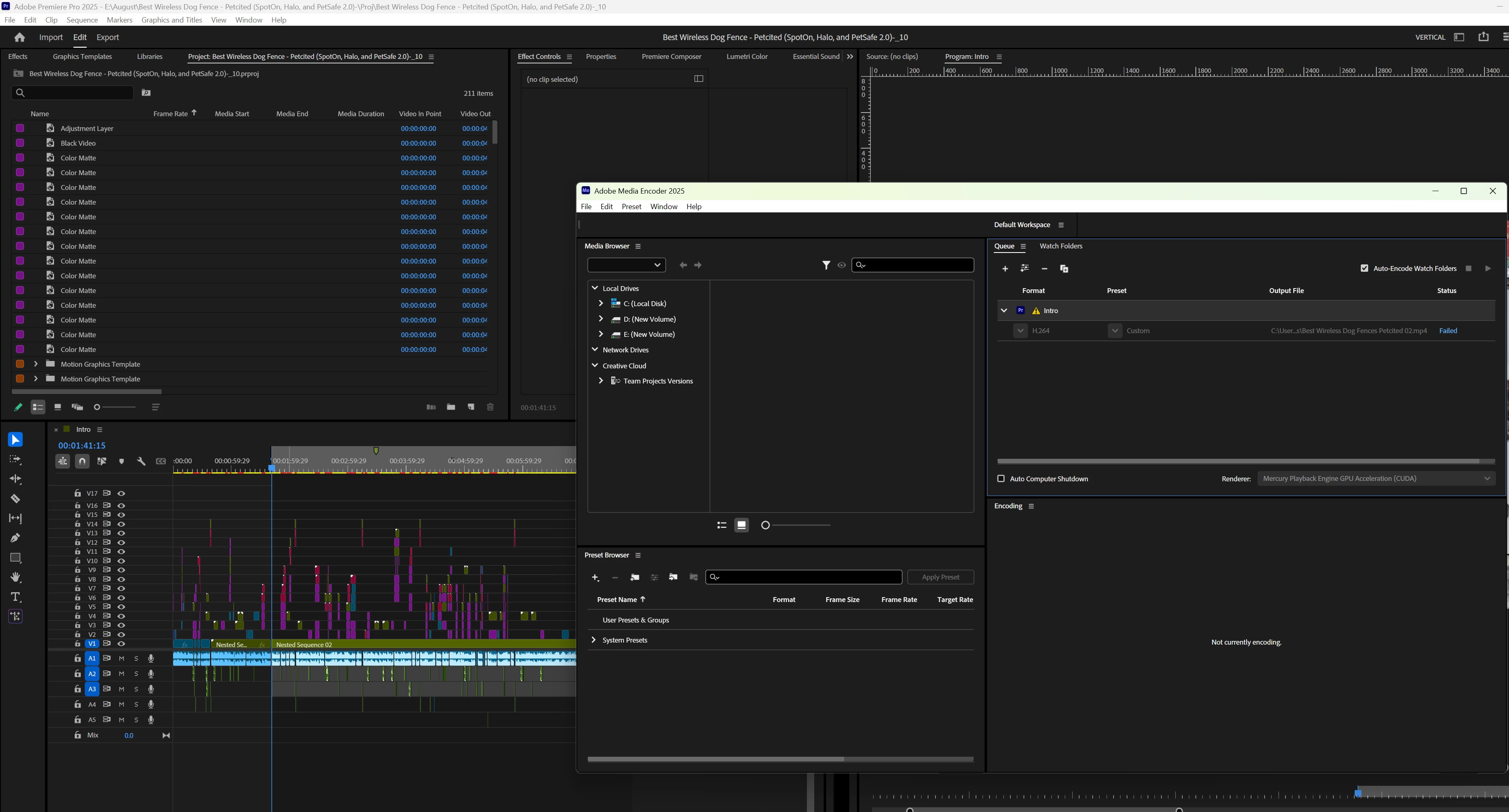
Task: Hide track V17 with eye icon
Action: (x=121, y=494)
